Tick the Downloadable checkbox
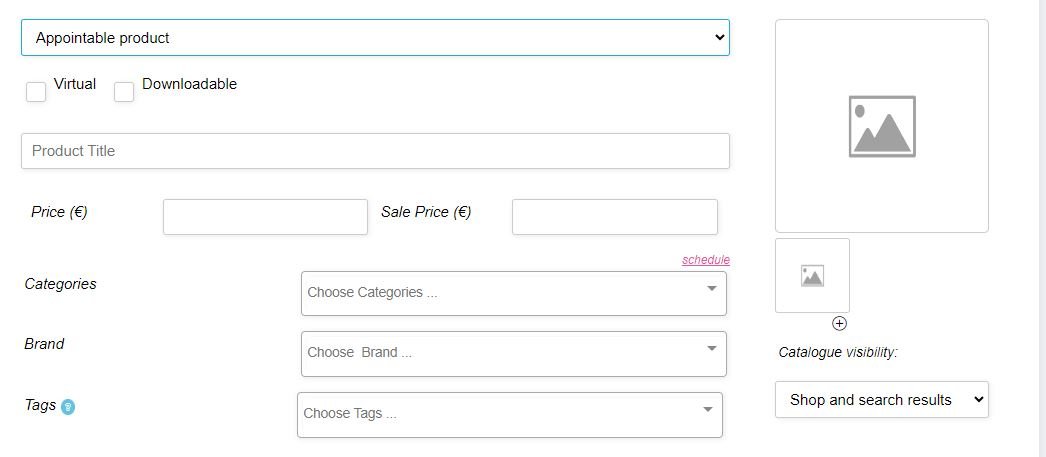This screenshot has width=1046, height=457. pyautogui.click(x=124, y=92)
